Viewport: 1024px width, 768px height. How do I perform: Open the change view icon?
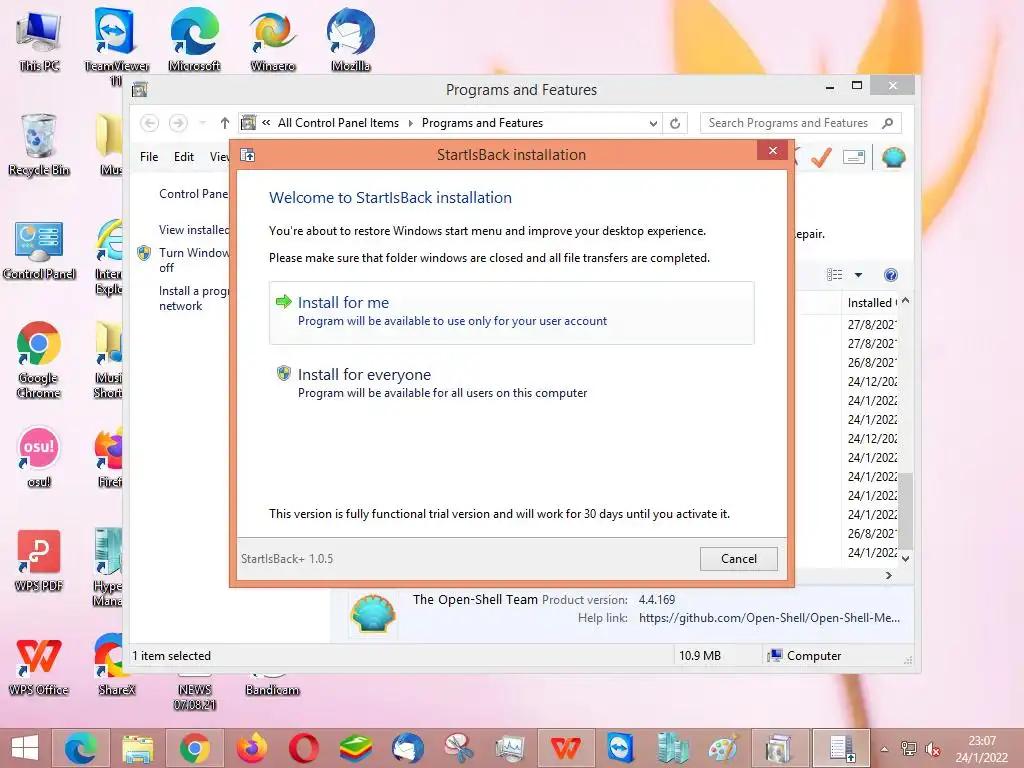click(835, 275)
